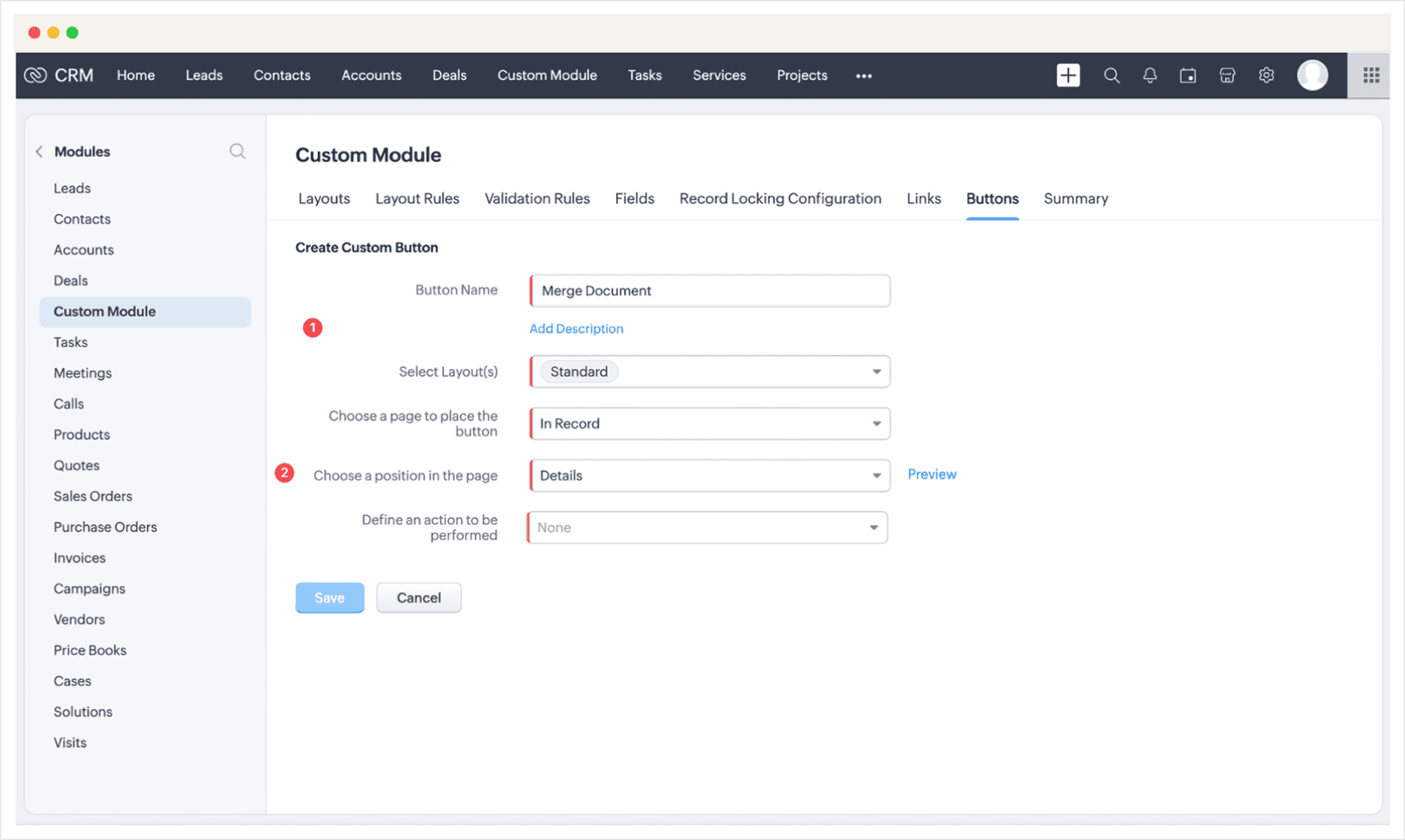Select Calls in Modules sidebar
Viewport: 1405px width, 840px height.
(68, 404)
